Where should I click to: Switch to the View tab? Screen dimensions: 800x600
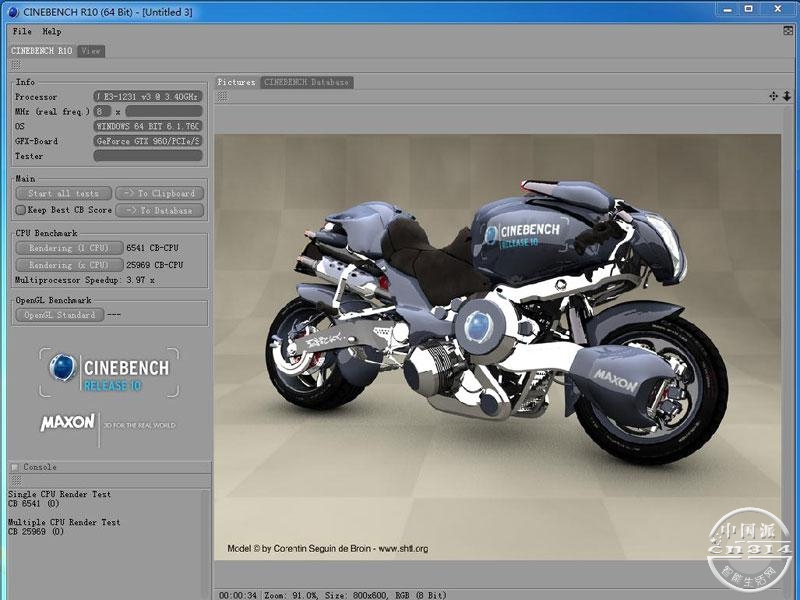coord(91,51)
